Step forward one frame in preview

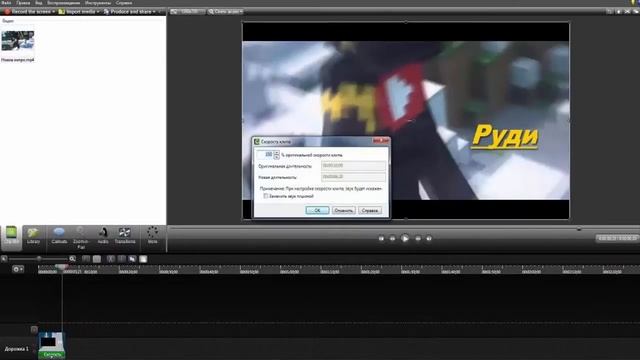(x=418, y=238)
